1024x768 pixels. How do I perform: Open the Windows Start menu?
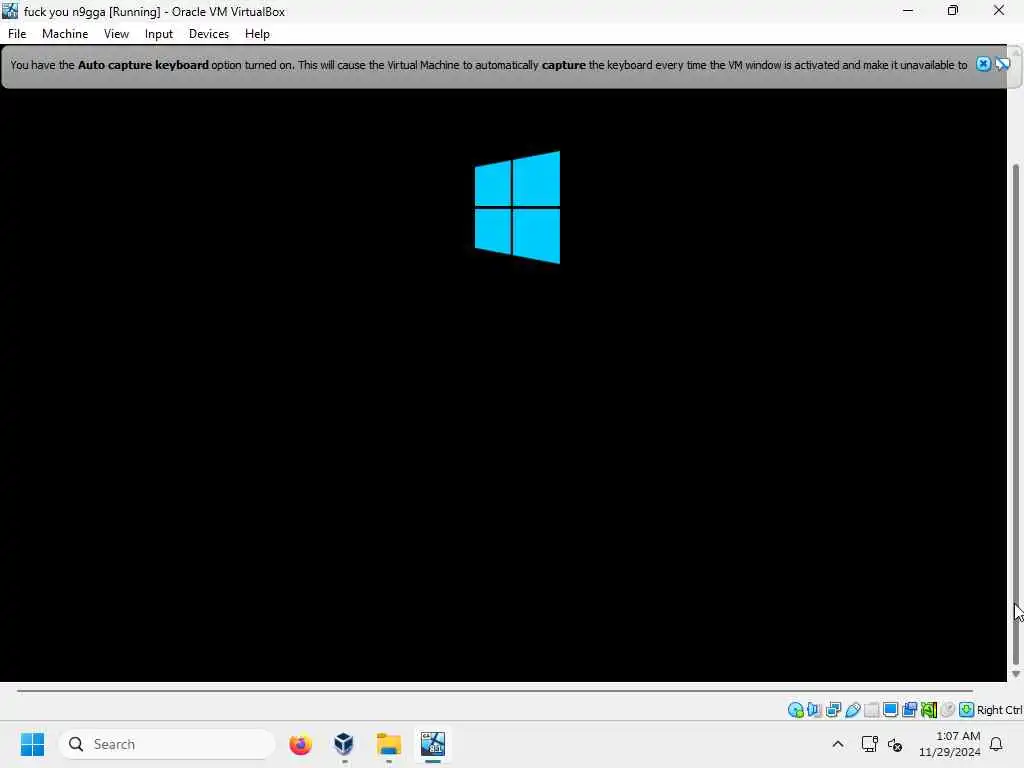coord(33,744)
